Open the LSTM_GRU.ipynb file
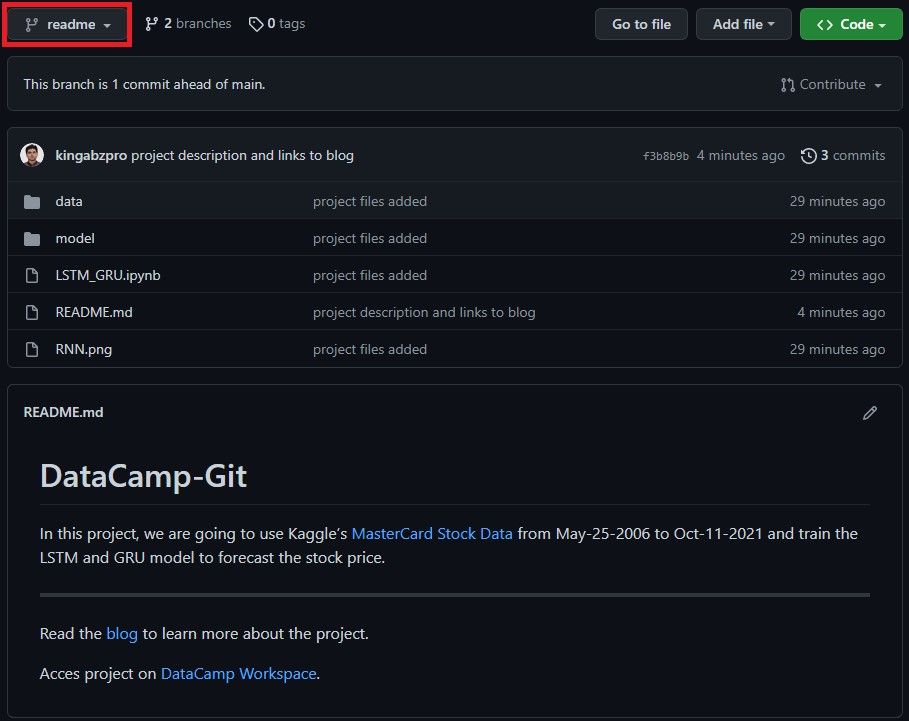The width and height of the screenshot is (909, 721). (x=108, y=275)
